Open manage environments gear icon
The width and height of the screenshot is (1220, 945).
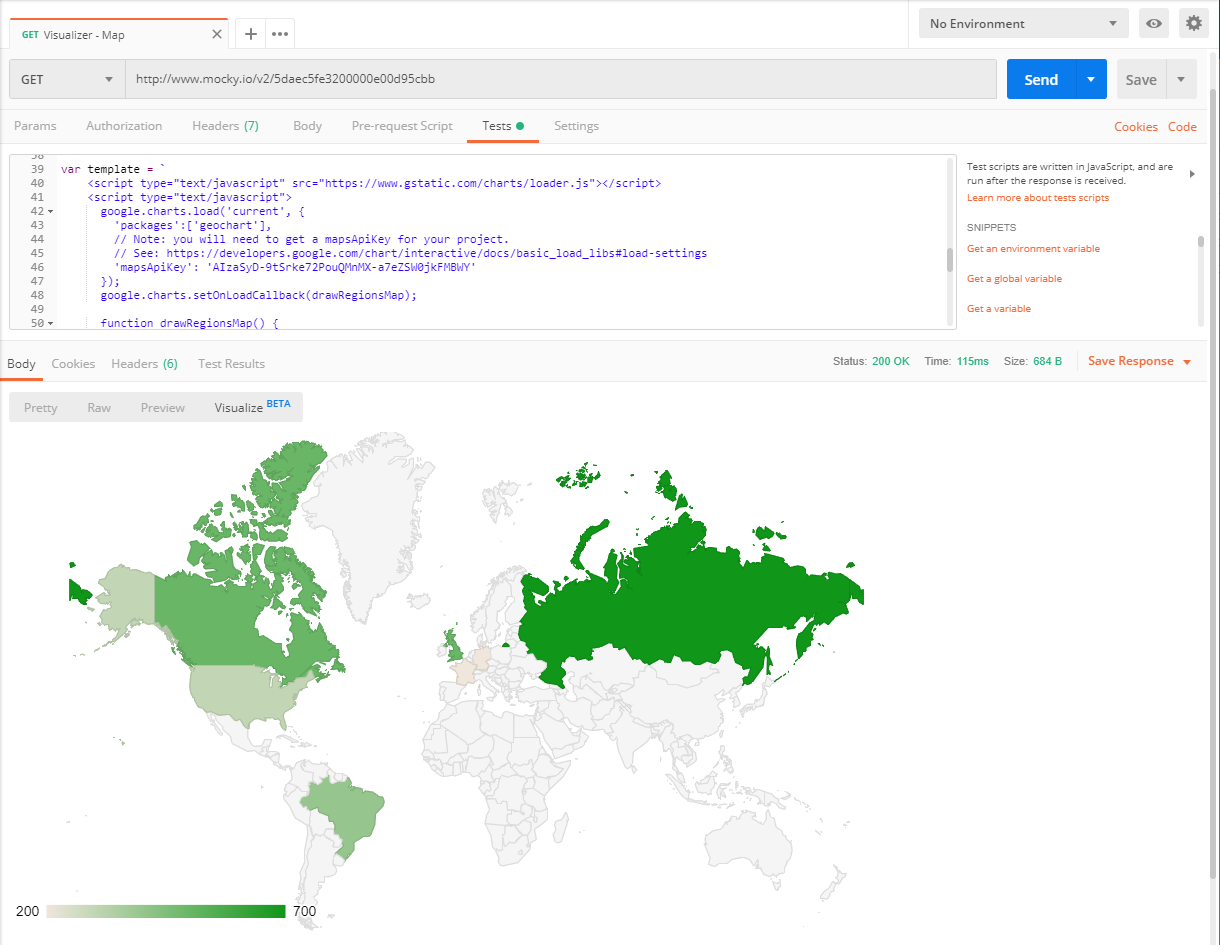pos(1193,23)
